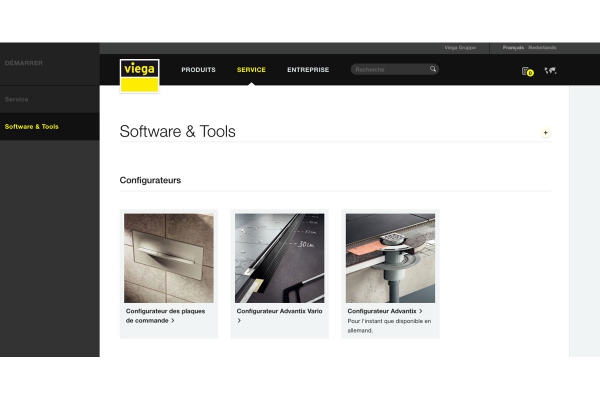Follow the Viega Gruppe link
Image resolution: width=600 pixels, height=400 pixels.
(x=460, y=47)
